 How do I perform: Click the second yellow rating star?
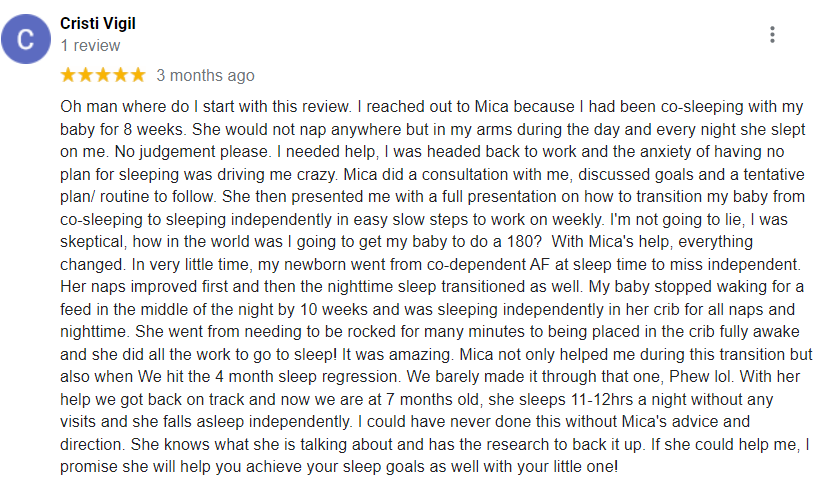click(x=86, y=75)
